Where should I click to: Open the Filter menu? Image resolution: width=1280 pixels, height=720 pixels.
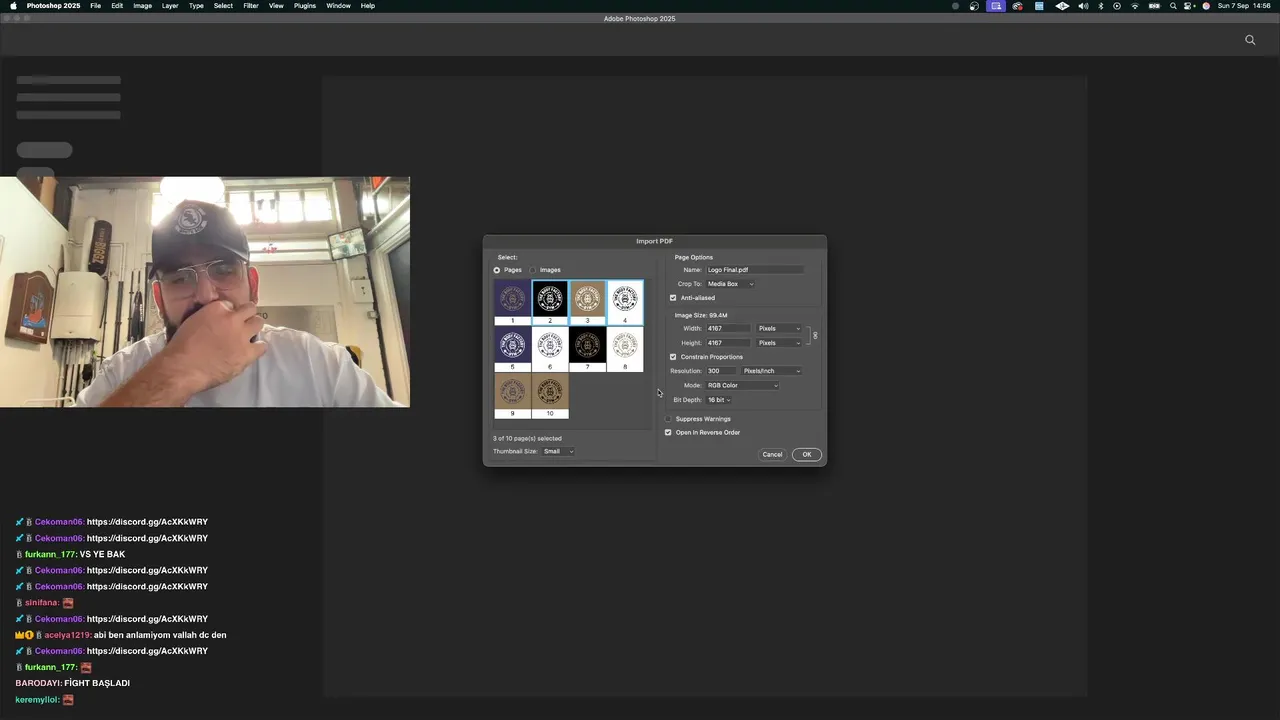(x=251, y=6)
